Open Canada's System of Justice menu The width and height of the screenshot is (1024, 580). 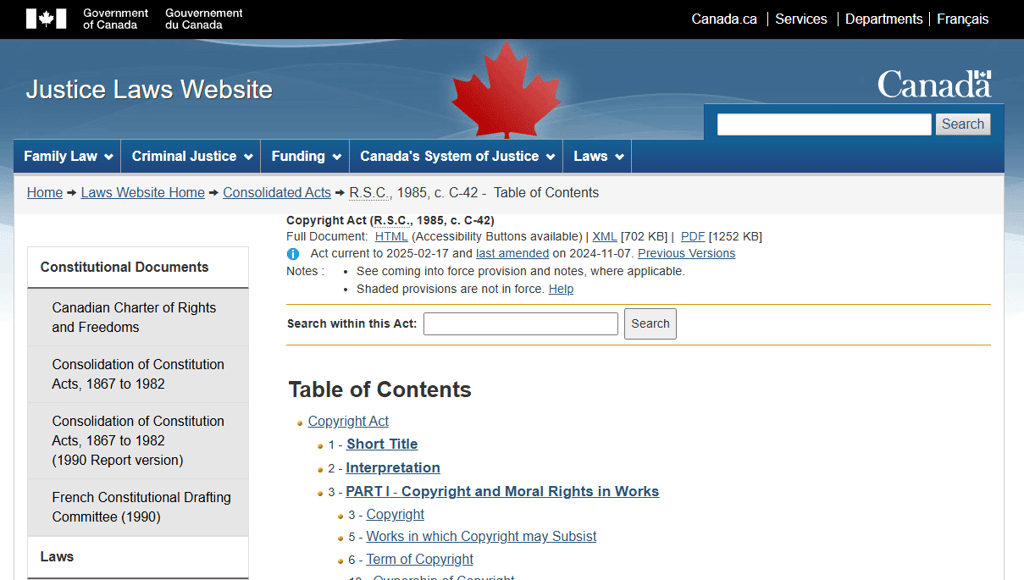456,156
